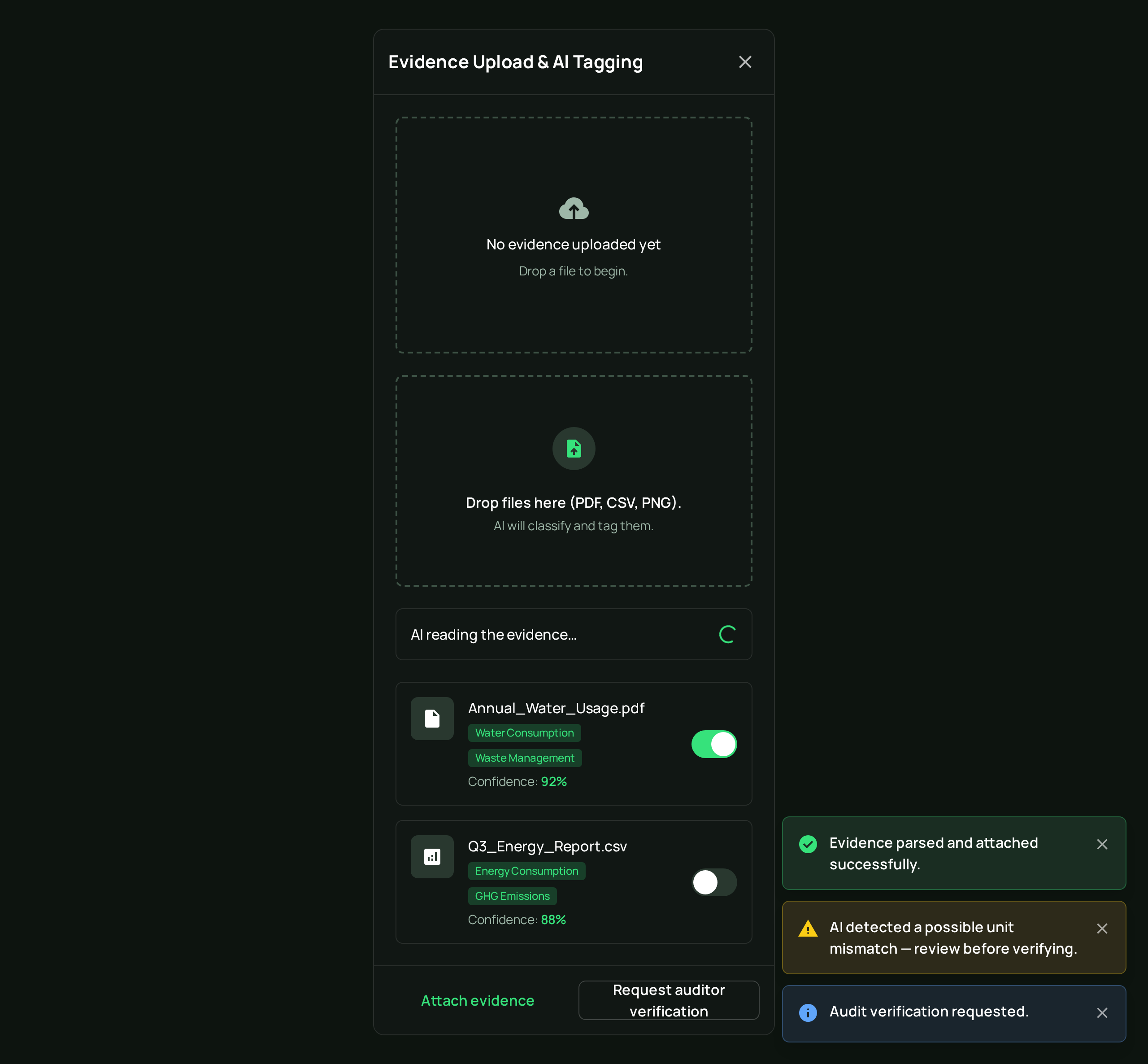1148x1064 pixels.
Task: Click the cloud upload icon
Action: point(574,209)
